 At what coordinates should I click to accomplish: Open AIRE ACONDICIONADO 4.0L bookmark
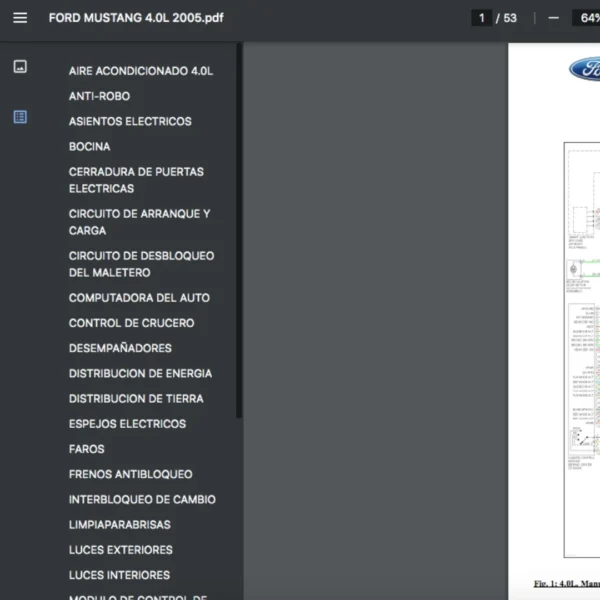[141, 71]
